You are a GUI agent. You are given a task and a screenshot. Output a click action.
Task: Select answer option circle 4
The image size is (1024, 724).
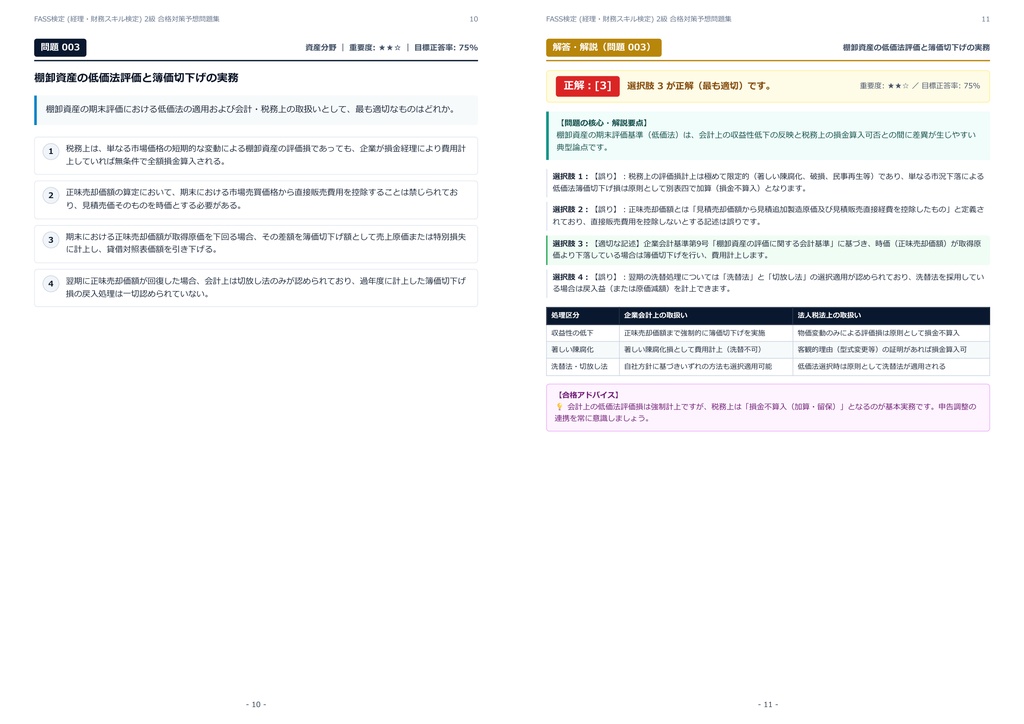click(x=51, y=283)
